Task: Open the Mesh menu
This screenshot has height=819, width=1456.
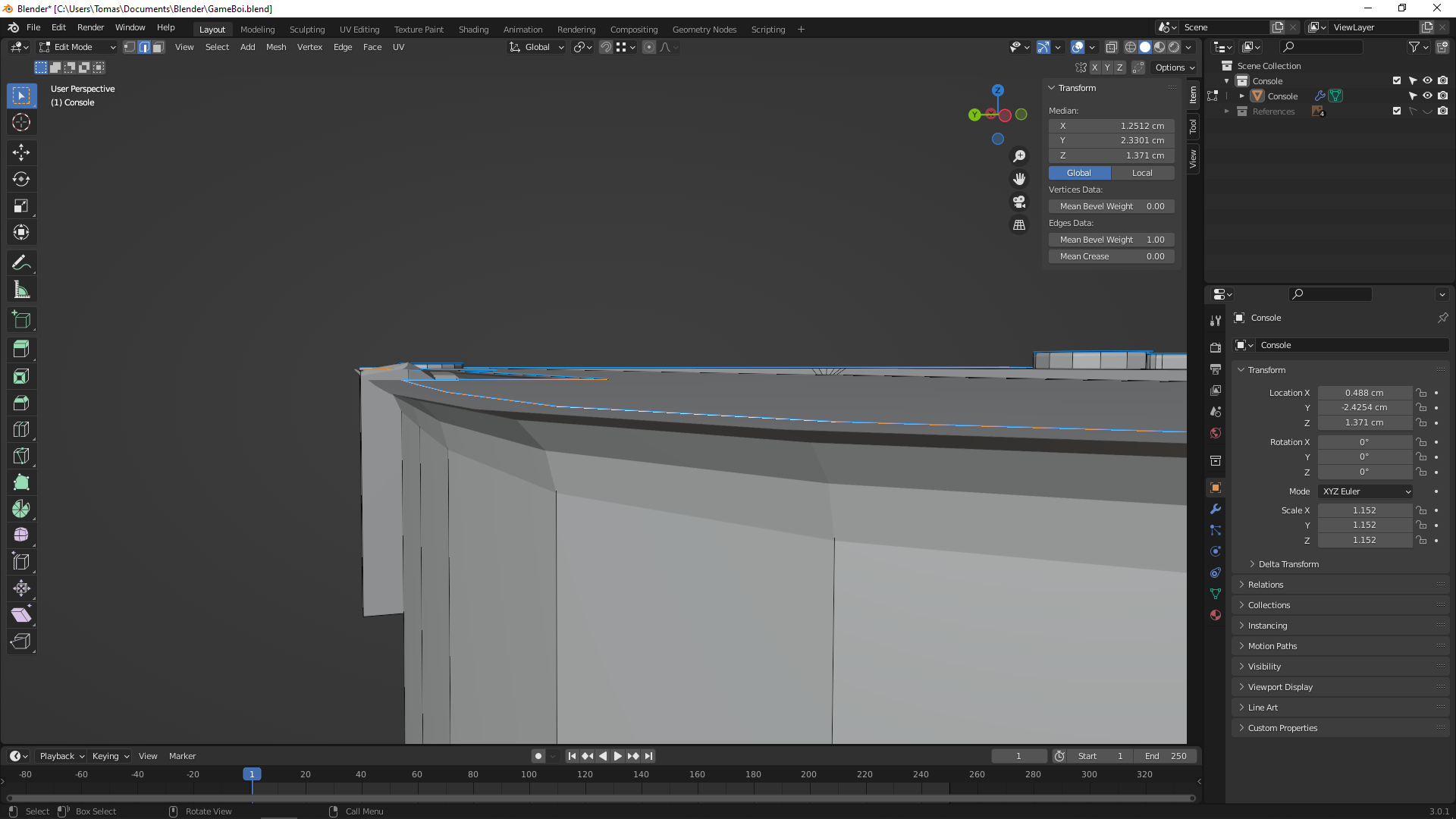Action: pos(276,47)
